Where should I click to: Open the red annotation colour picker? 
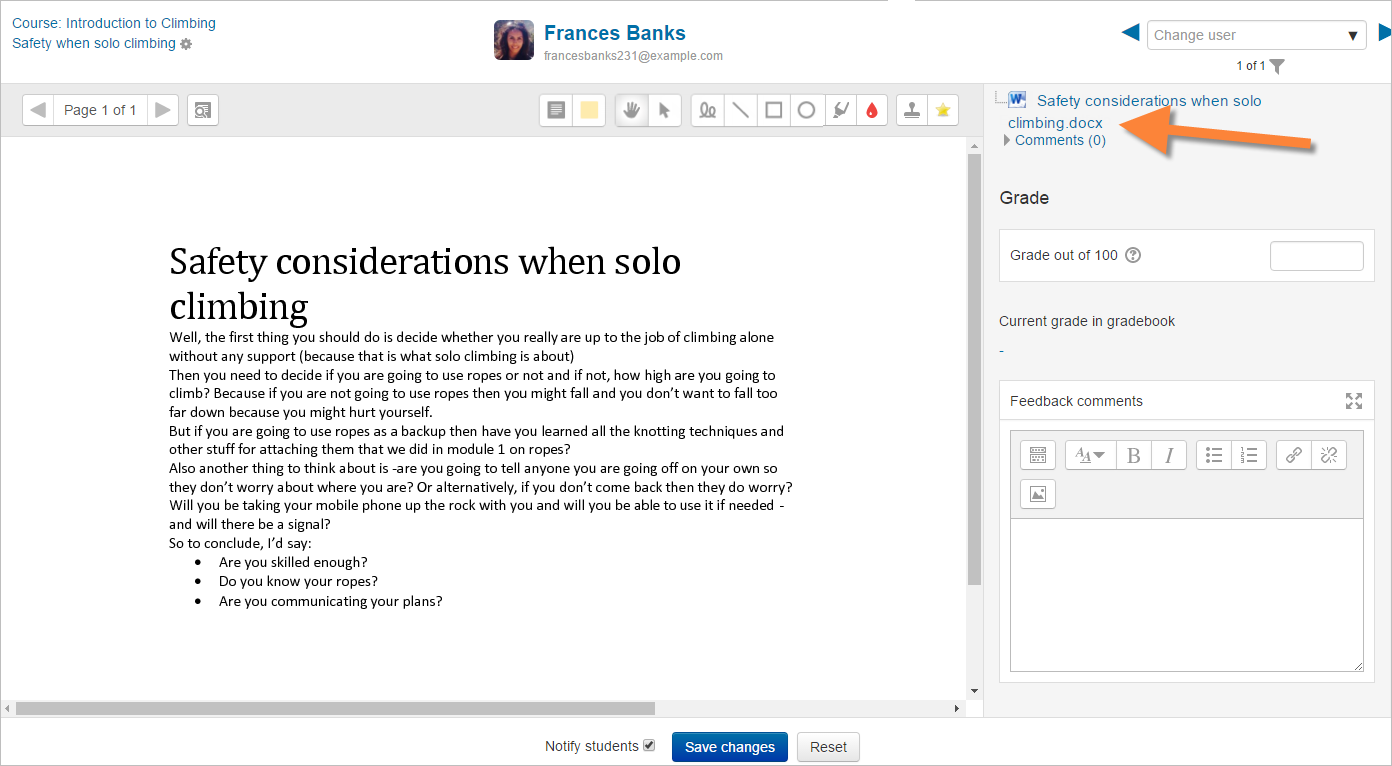click(x=872, y=110)
